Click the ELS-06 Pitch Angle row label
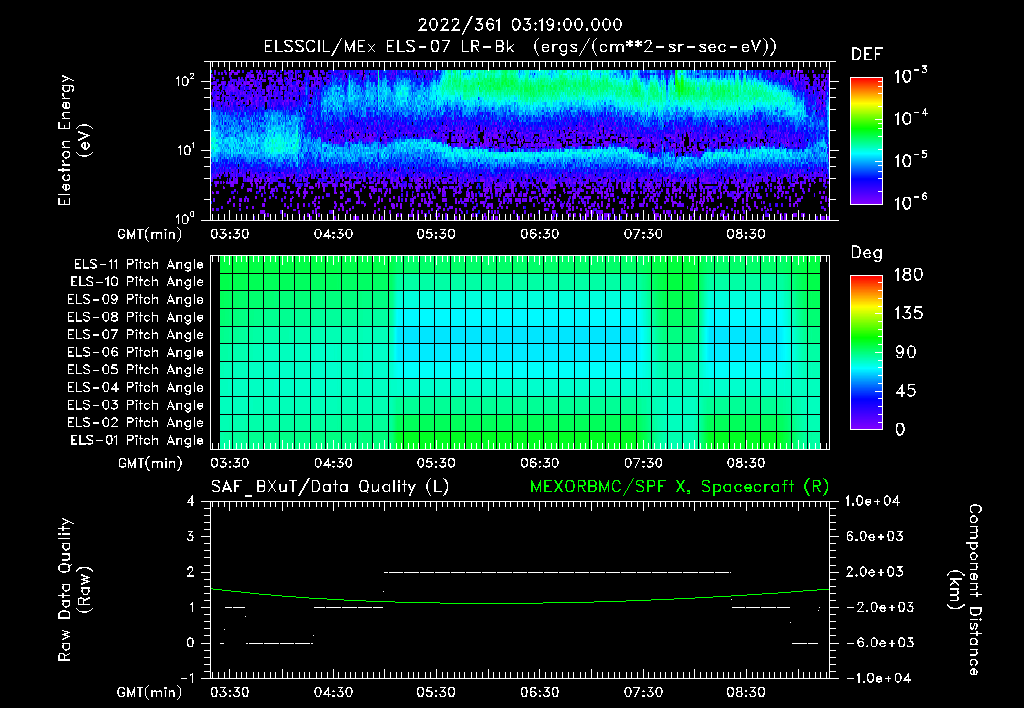 [135, 353]
